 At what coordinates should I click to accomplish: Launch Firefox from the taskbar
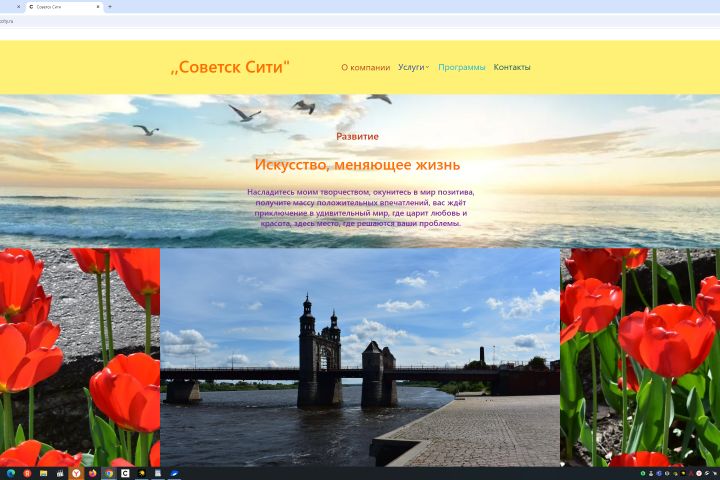click(x=93, y=473)
